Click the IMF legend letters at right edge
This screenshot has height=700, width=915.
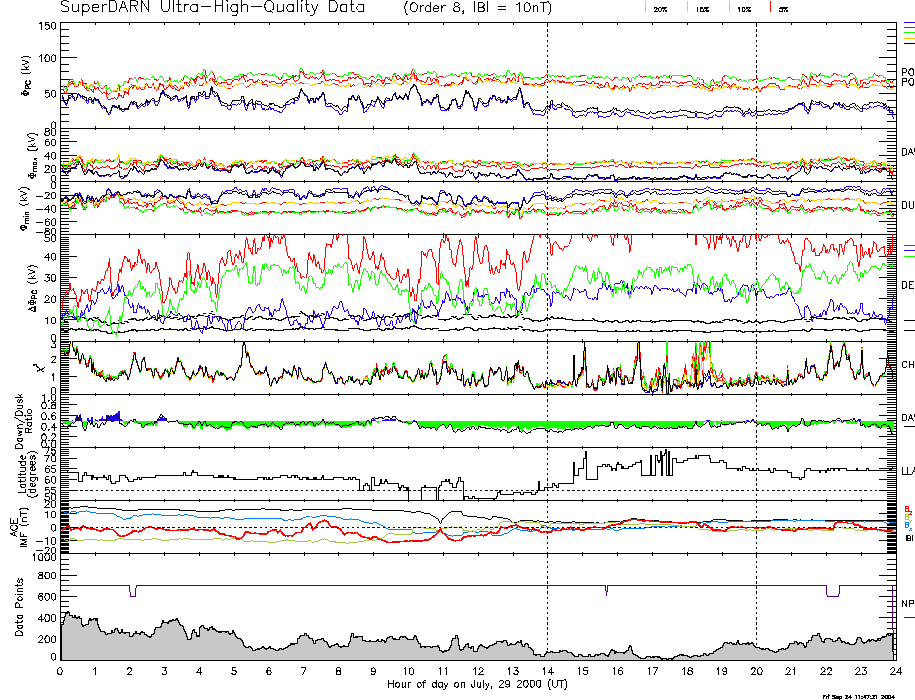click(907, 523)
